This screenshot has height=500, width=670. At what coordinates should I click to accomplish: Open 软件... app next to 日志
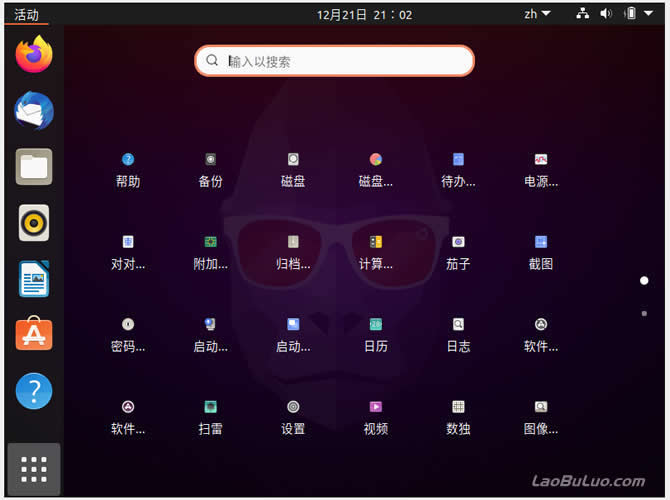click(541, 335)
